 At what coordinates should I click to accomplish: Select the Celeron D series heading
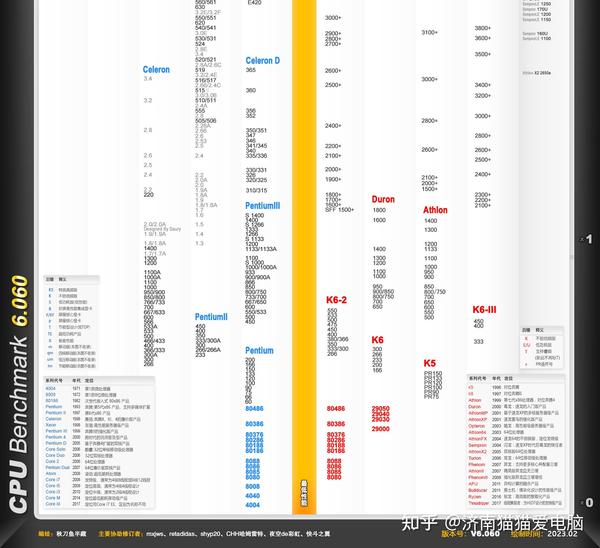262,61
